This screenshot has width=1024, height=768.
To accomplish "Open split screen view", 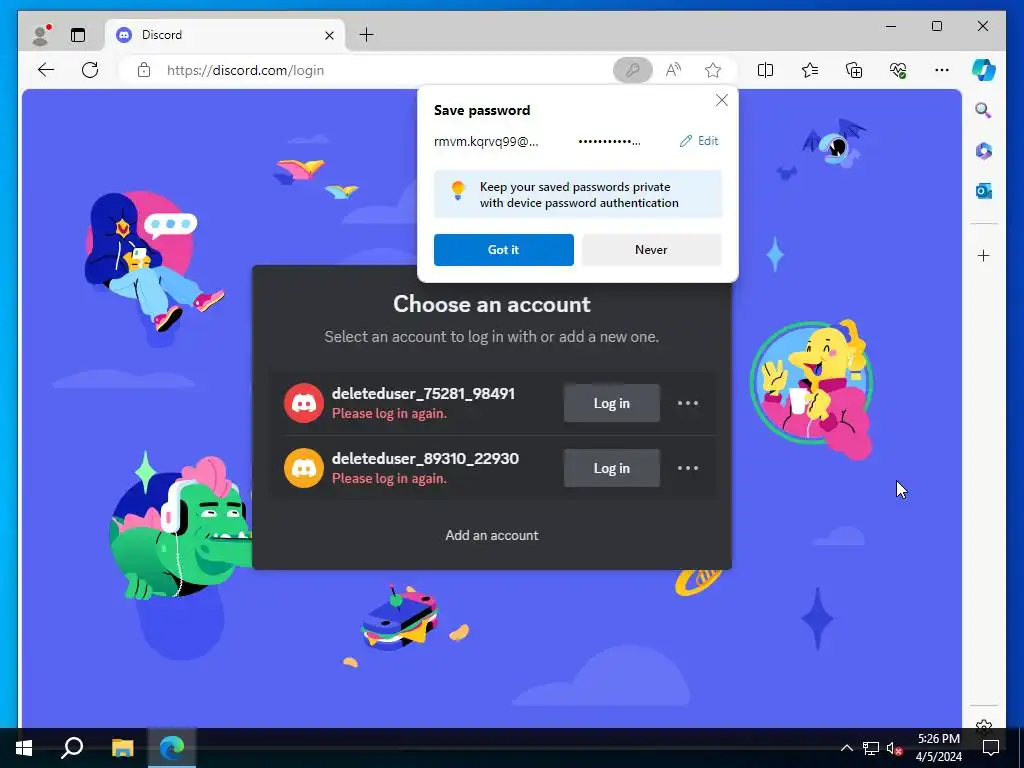I will pos(765,70).
